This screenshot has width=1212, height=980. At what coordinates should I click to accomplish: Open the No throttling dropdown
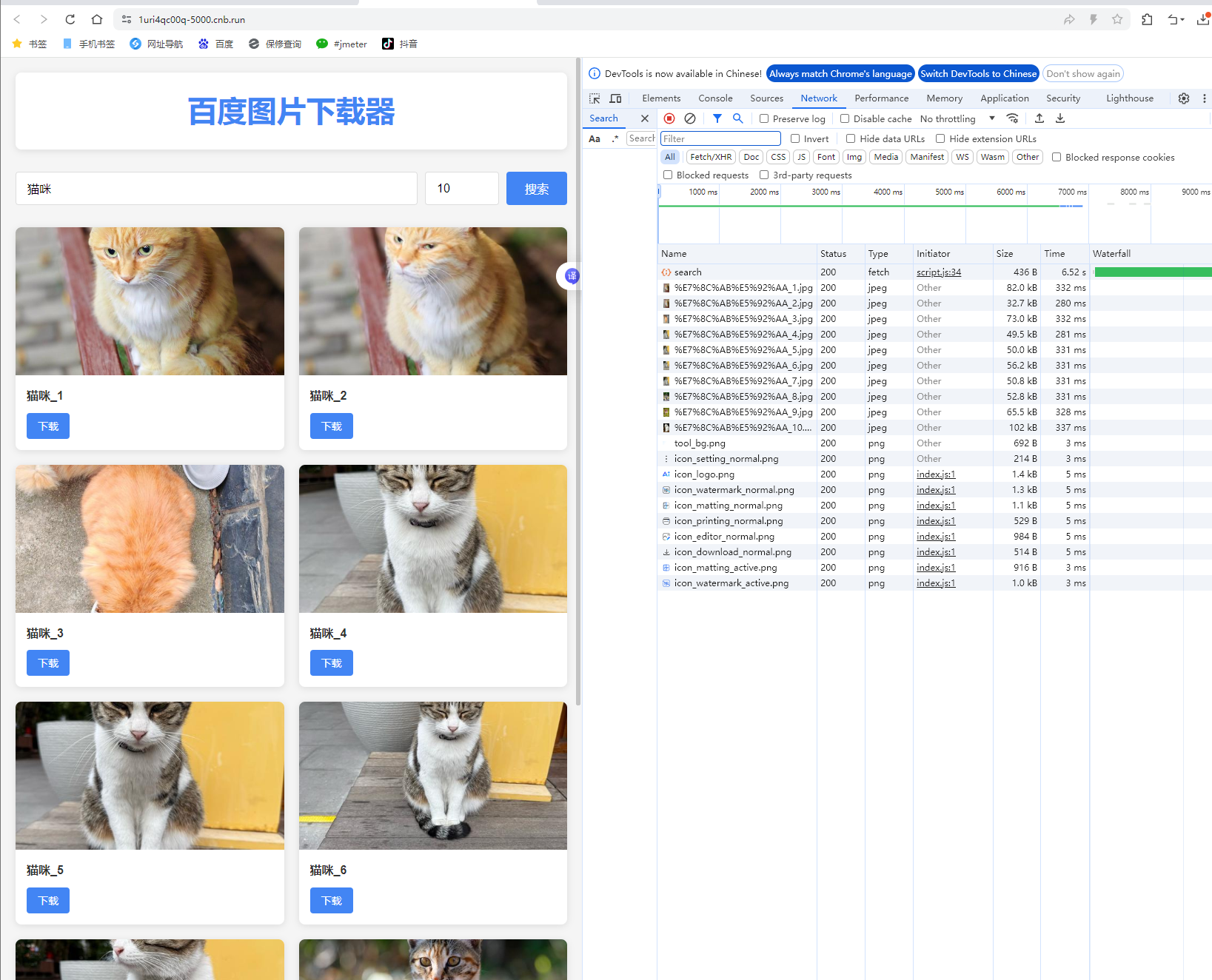[x=957, y=118]
